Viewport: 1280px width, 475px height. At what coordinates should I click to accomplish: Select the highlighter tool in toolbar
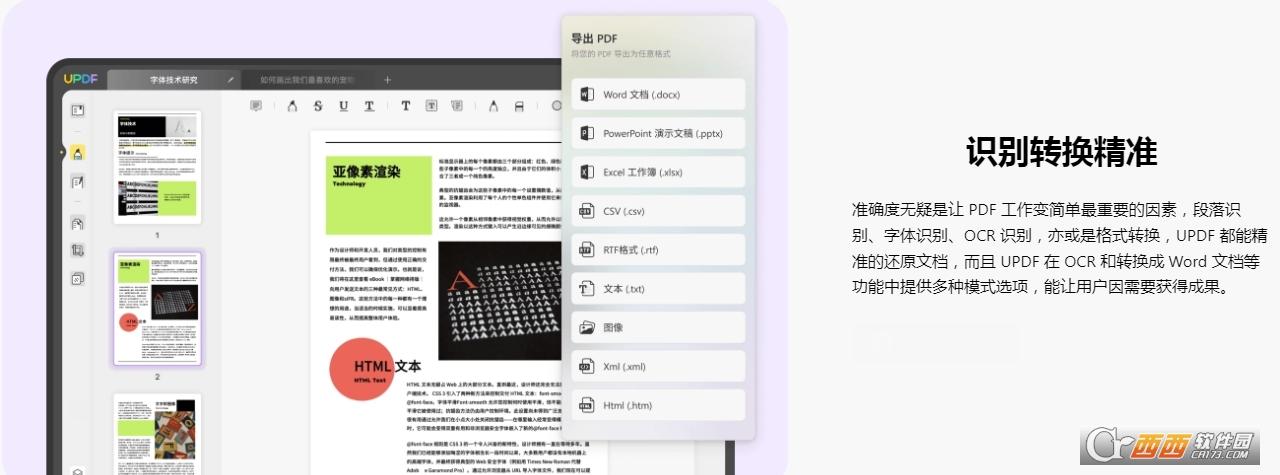coord(292,106)
